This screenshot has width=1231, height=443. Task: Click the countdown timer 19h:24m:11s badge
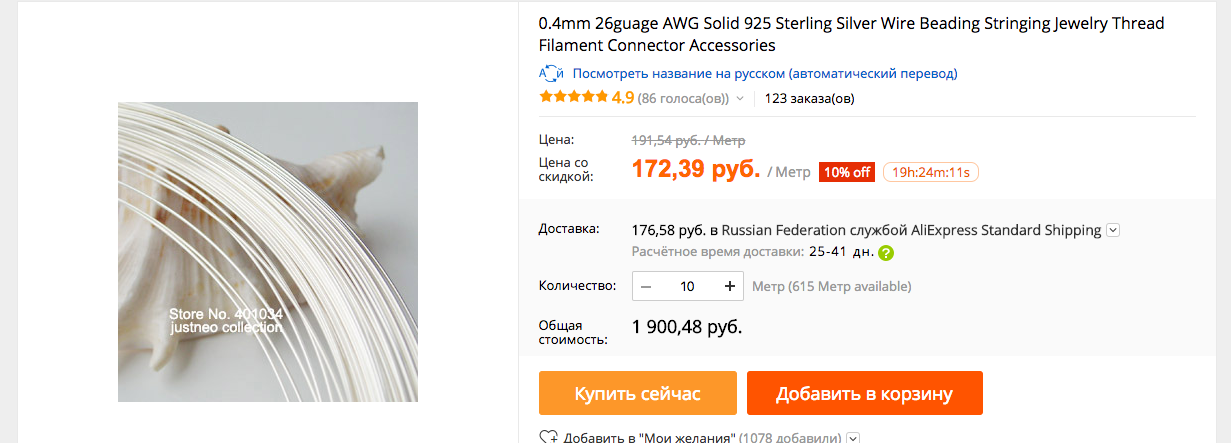point(930,172)
